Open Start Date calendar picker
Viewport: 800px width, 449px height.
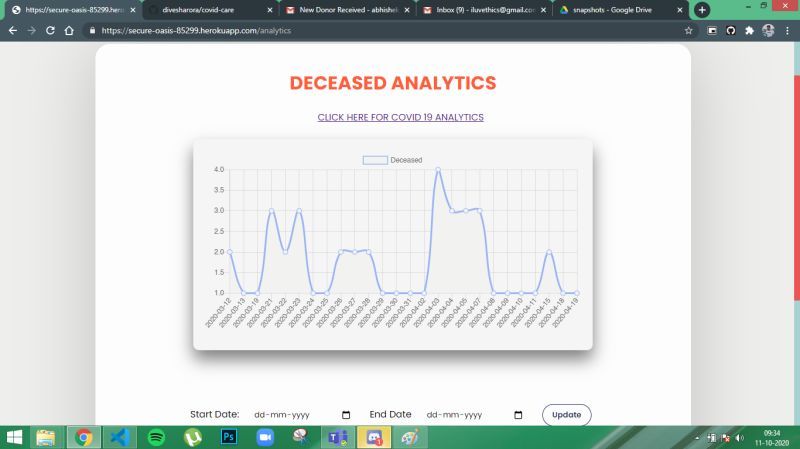346,415
